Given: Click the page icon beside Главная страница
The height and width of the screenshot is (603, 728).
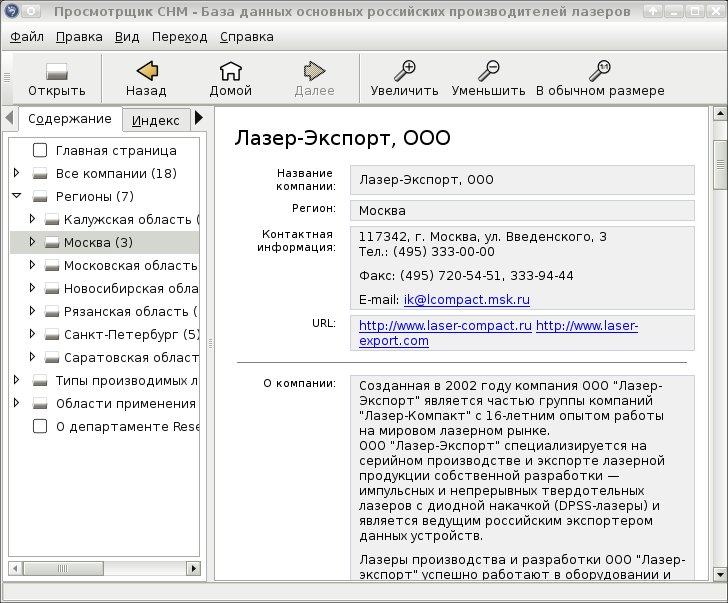Looking at the screenshot, I should 40,150.
